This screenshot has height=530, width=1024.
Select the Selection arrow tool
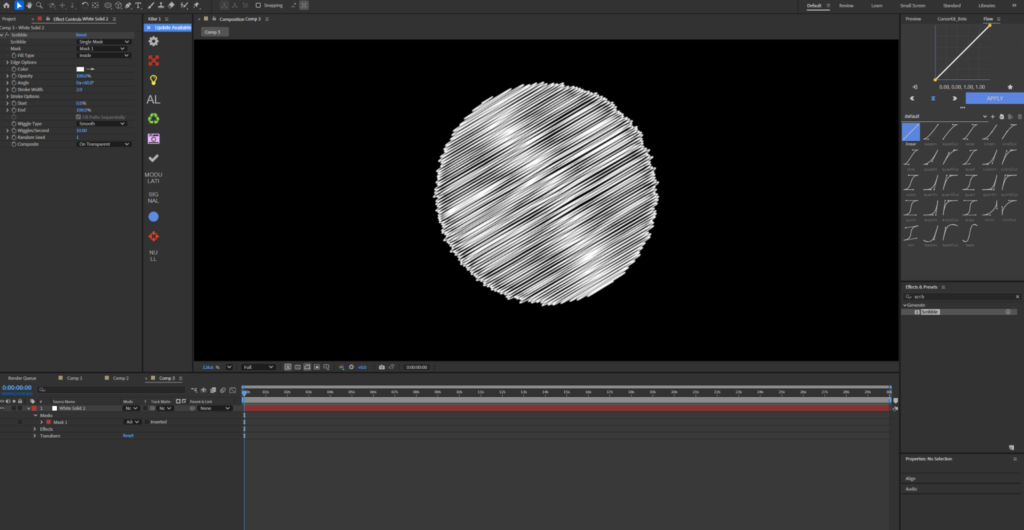click(x=19, y=5)
